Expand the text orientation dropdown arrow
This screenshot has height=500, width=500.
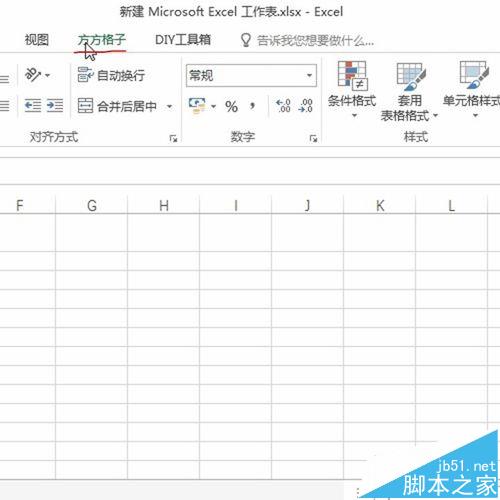(48, 75)
